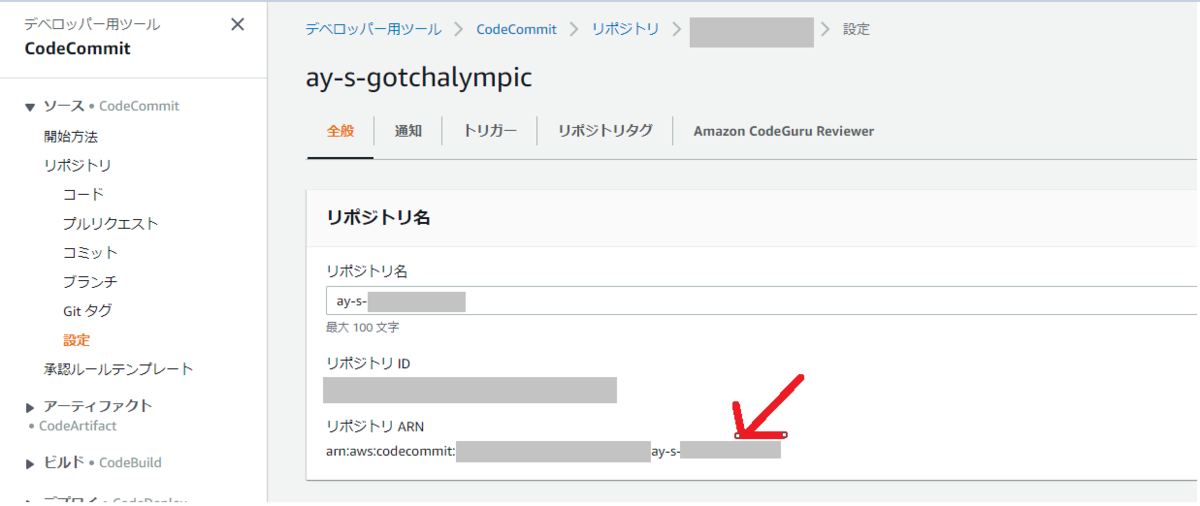Collapse the ソース CodeCommit section
1200x506 pixels.
point(30,106)
